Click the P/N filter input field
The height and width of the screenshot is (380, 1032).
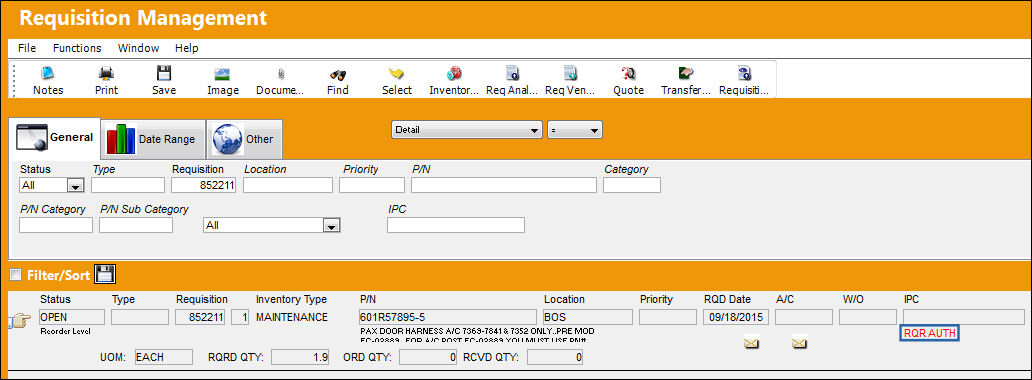point(504,185)
